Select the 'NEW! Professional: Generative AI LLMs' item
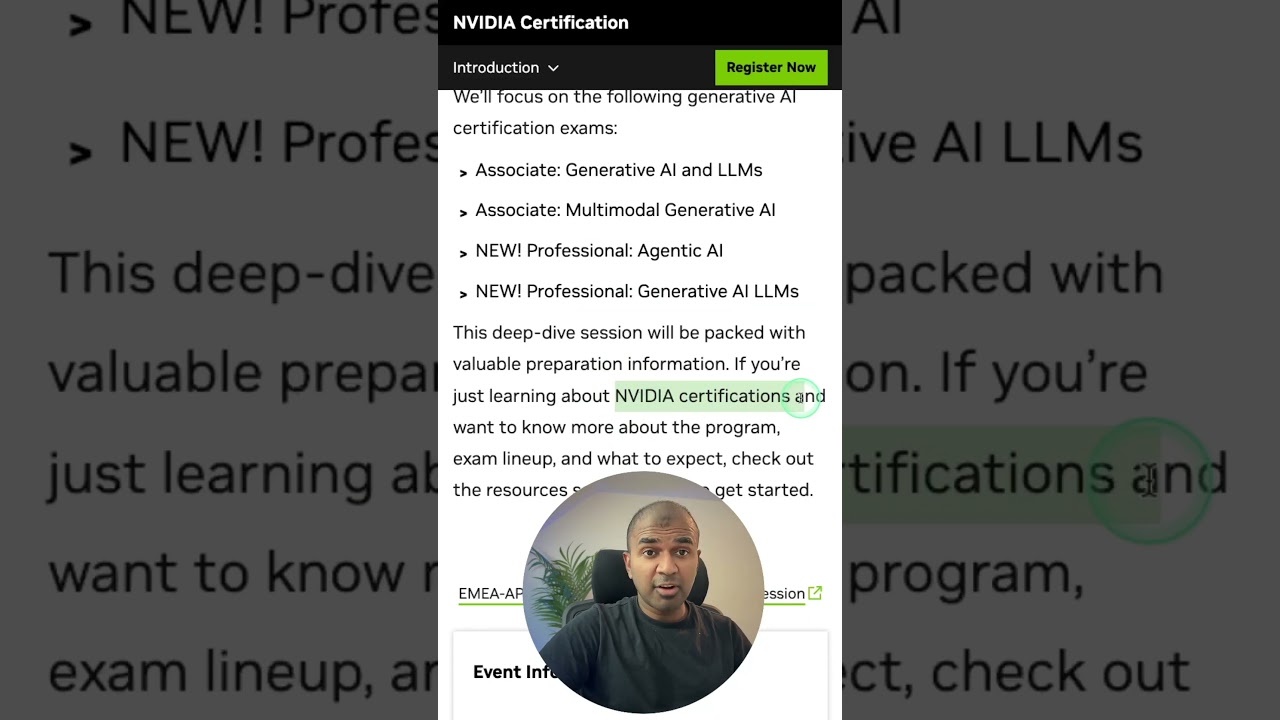Viewport: 1280px width, 720px height. coord(637,292)
